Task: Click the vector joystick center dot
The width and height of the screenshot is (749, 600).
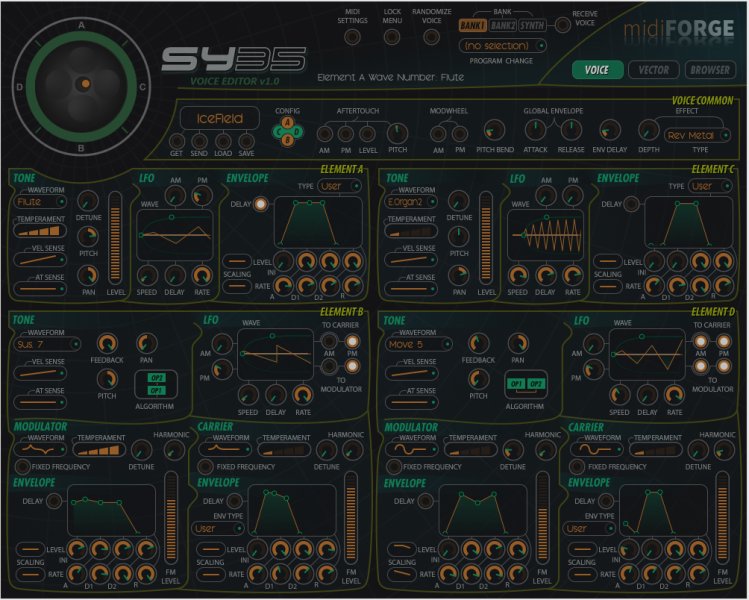Action: 85,84
